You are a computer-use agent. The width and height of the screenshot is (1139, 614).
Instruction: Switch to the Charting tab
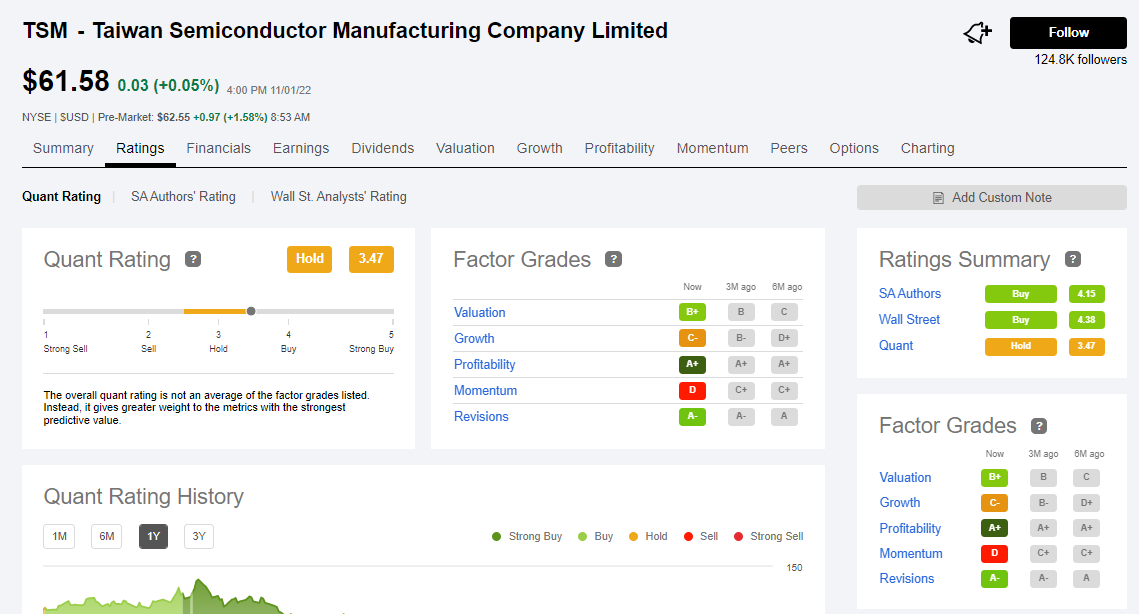[x=928, y=148]
